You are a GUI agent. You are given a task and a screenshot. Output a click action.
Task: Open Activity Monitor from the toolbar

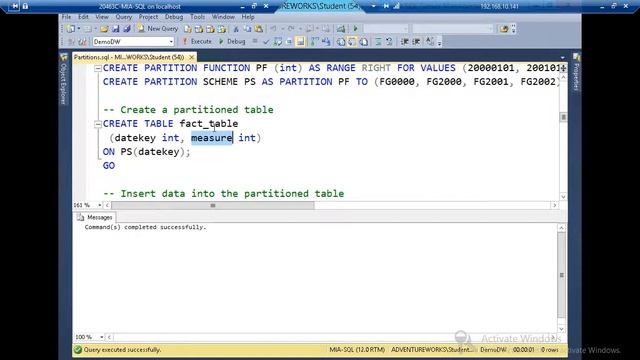click(341, 29)
